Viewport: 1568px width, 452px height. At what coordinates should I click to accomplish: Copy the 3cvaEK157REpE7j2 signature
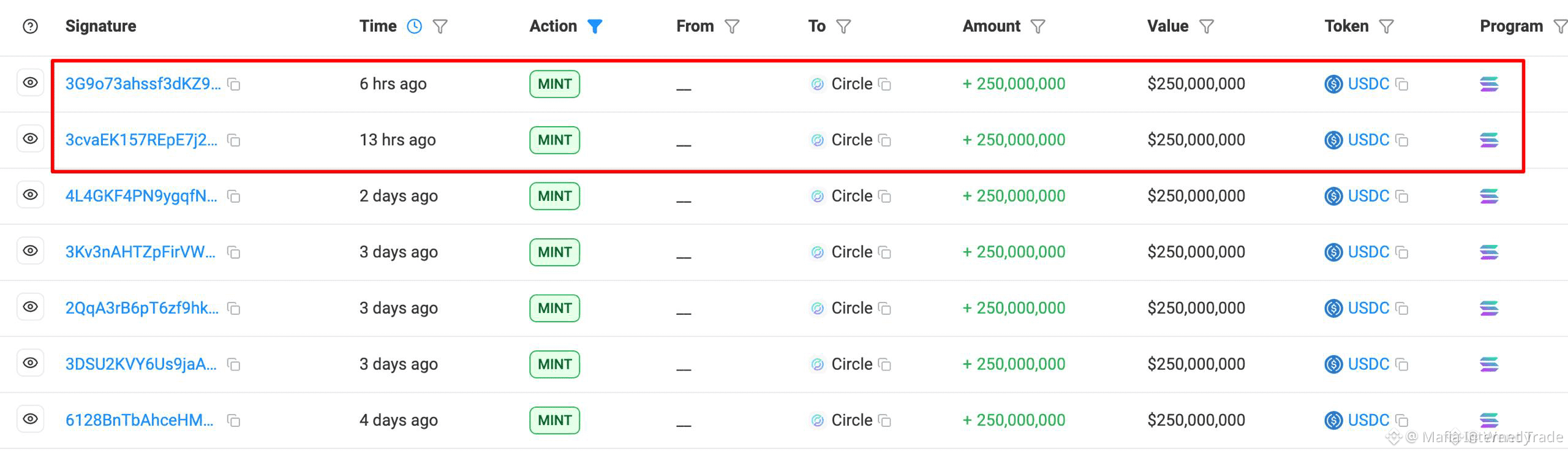(x=233, y=140)
